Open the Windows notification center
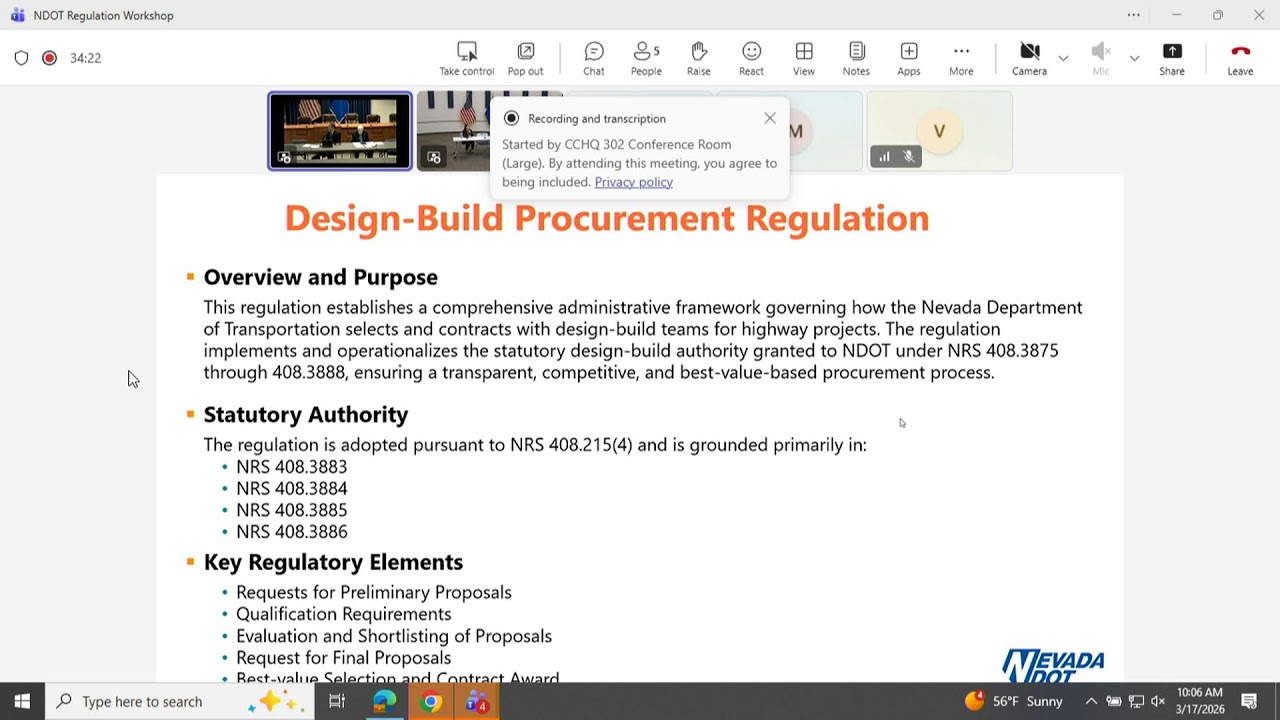 pos(1249,701)
